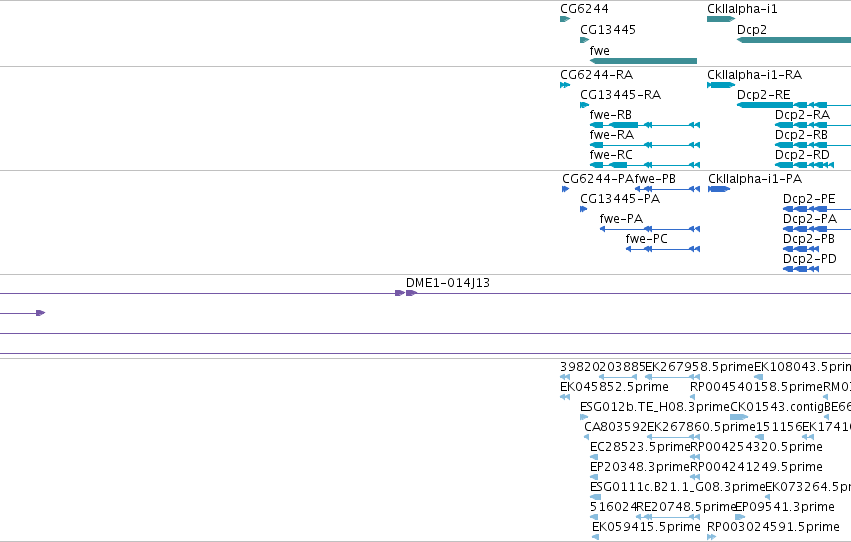Open the CA803592 EST label
The height and width of the screenshot is (542, 851).
(615, 428)
